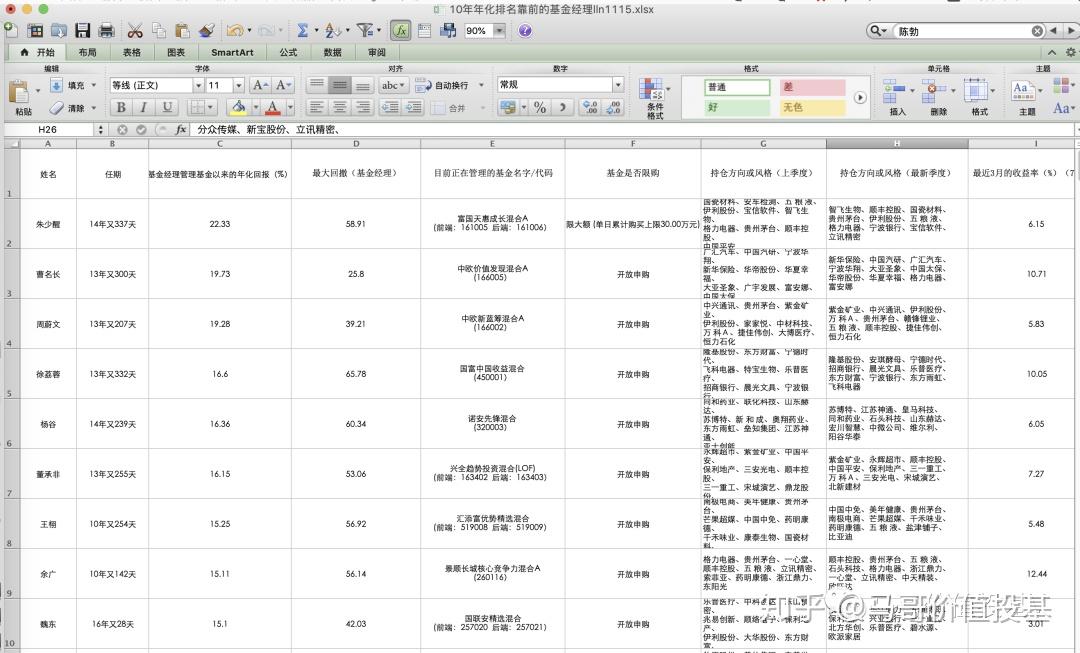The height and width of the screenshot is (653, 1080).
Task: Click the AutoSum sigma icon
Action: (x=302, y=30)
